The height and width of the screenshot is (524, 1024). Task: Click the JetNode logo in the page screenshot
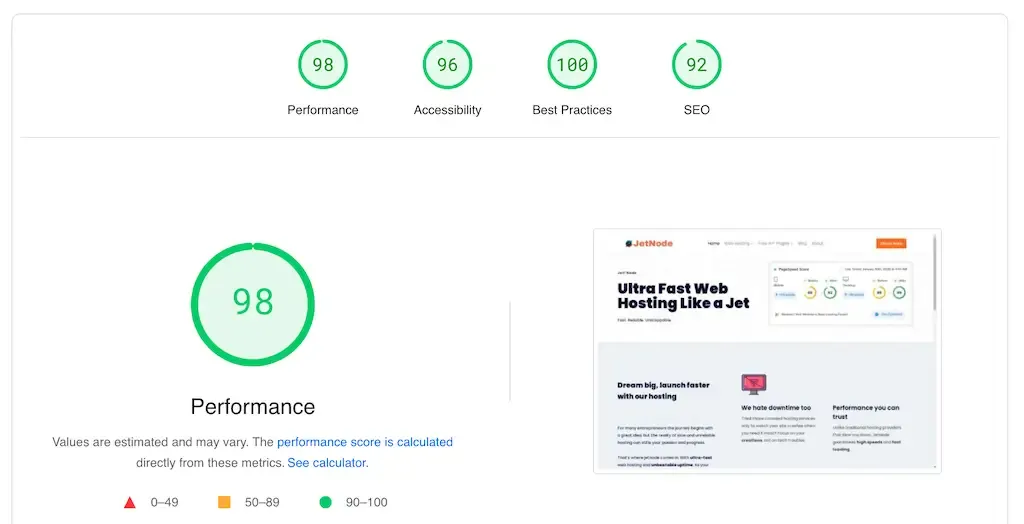click(653, 243)
